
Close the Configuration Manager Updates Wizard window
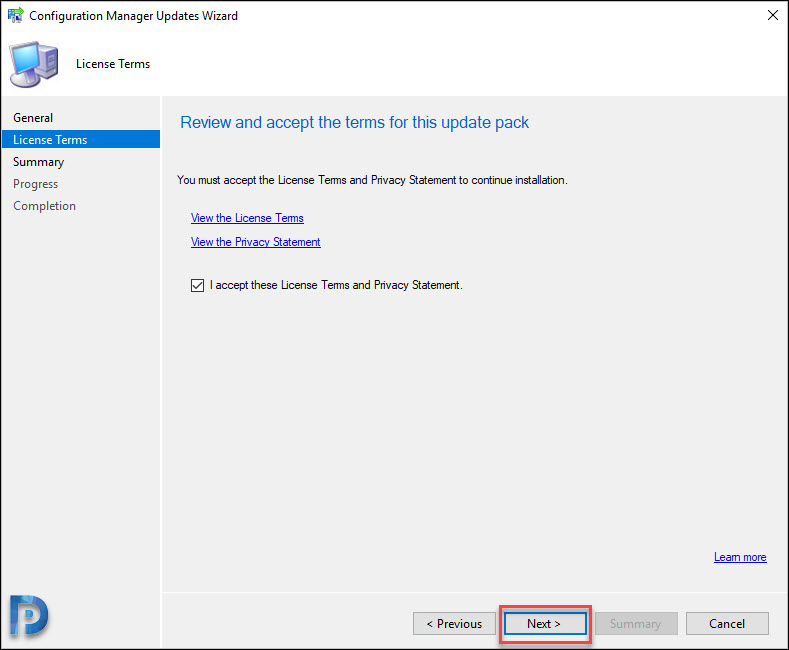pyautogui.click(x=772, y=16)
